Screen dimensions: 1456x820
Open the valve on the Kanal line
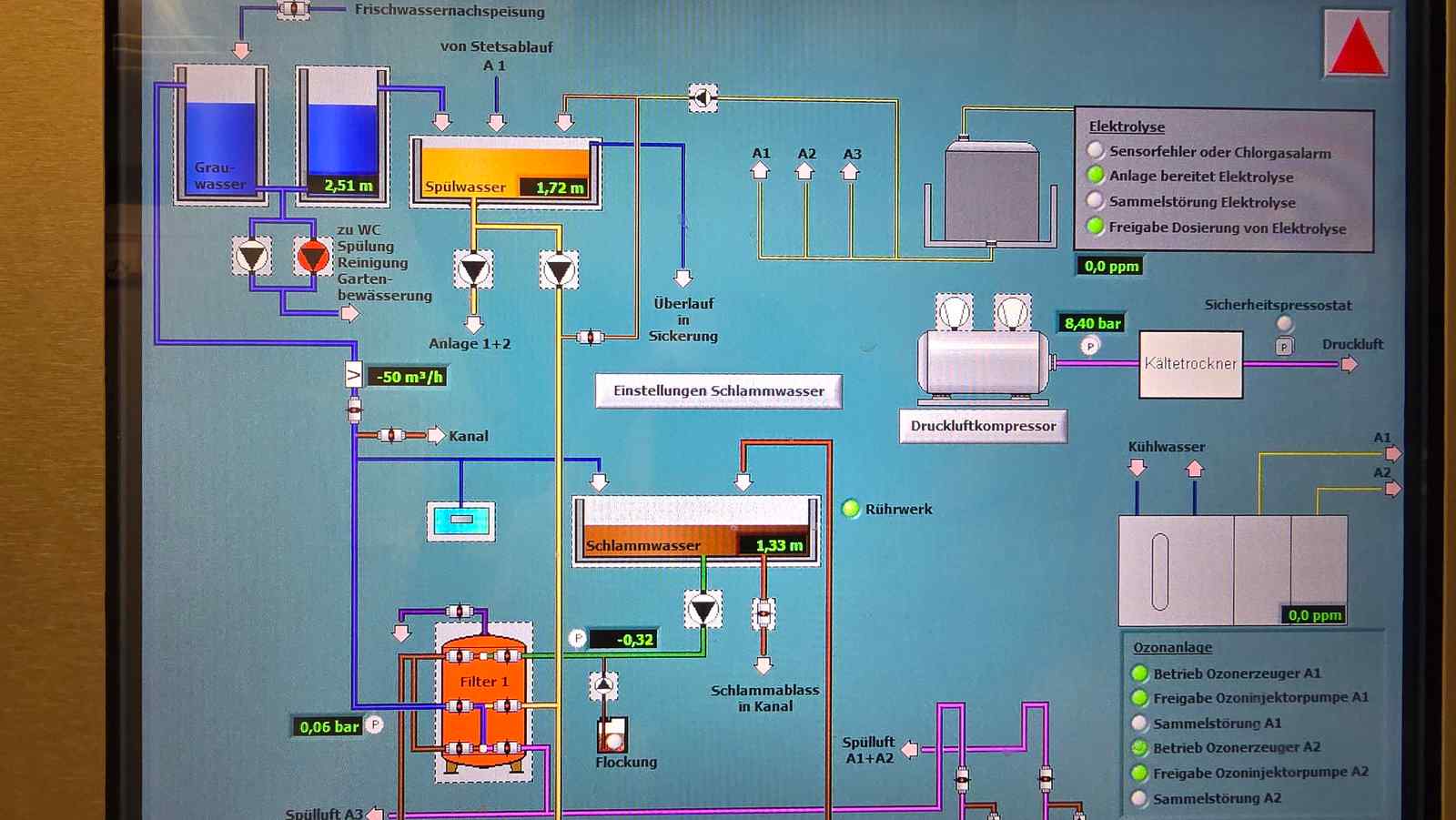(391, 436)
